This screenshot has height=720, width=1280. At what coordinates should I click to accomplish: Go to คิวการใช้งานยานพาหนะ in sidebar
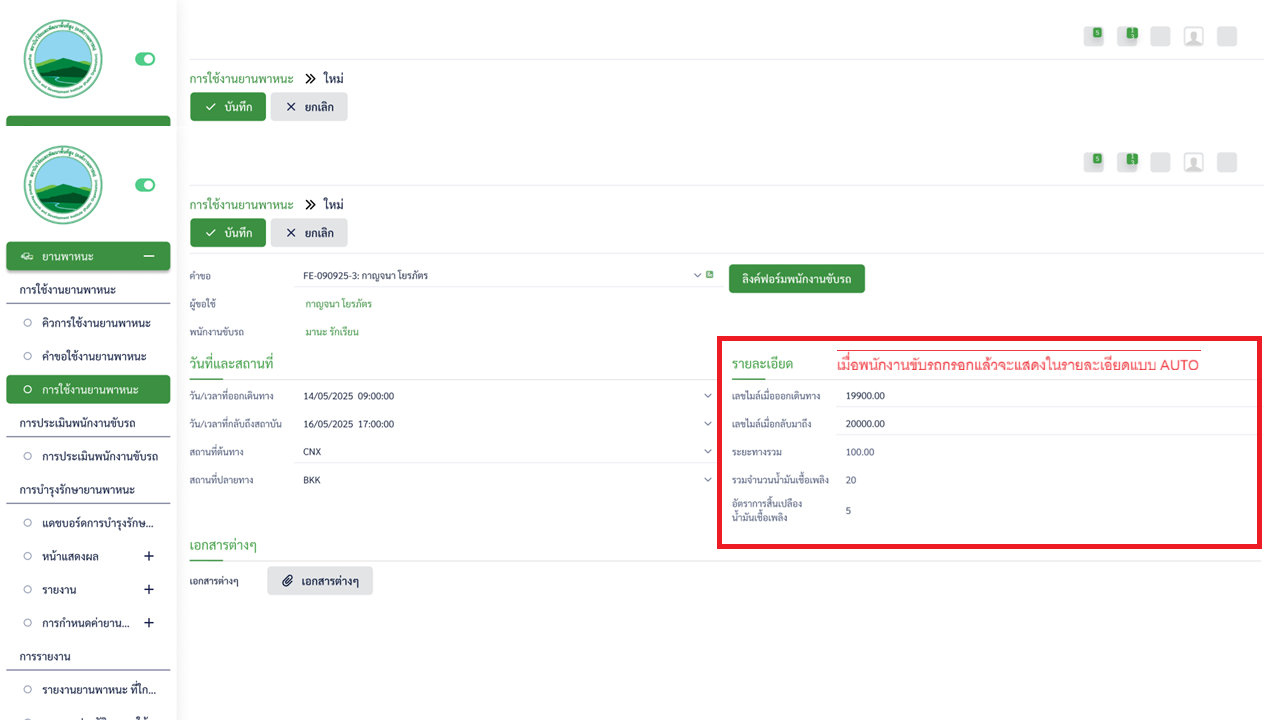tap(95, 323)
